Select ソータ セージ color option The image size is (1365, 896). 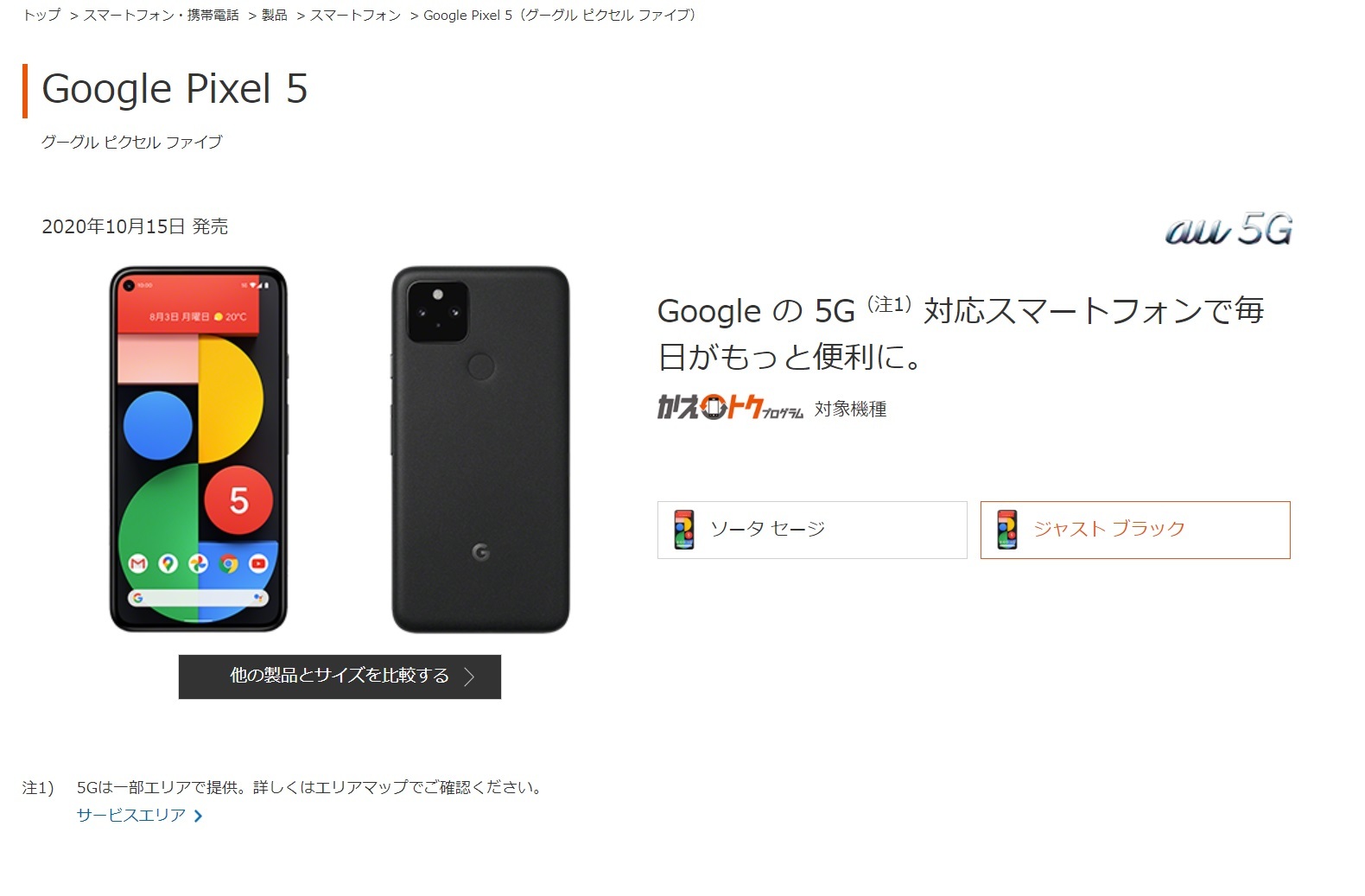(x=812, y=530)
